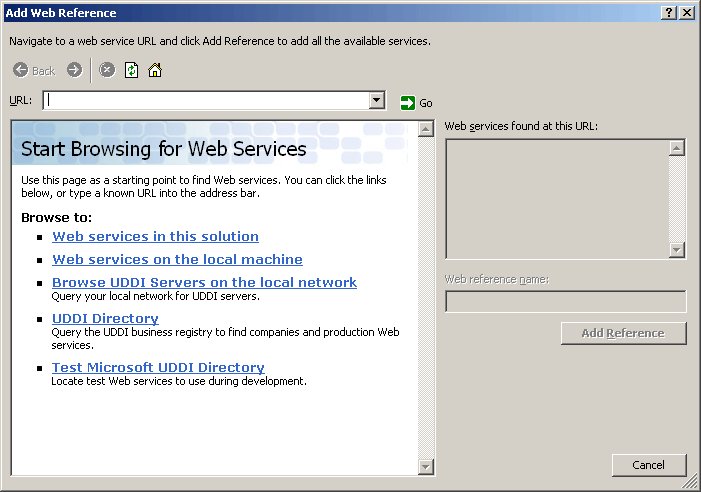Browse UDDI Servers on the local network

[204, 283]
